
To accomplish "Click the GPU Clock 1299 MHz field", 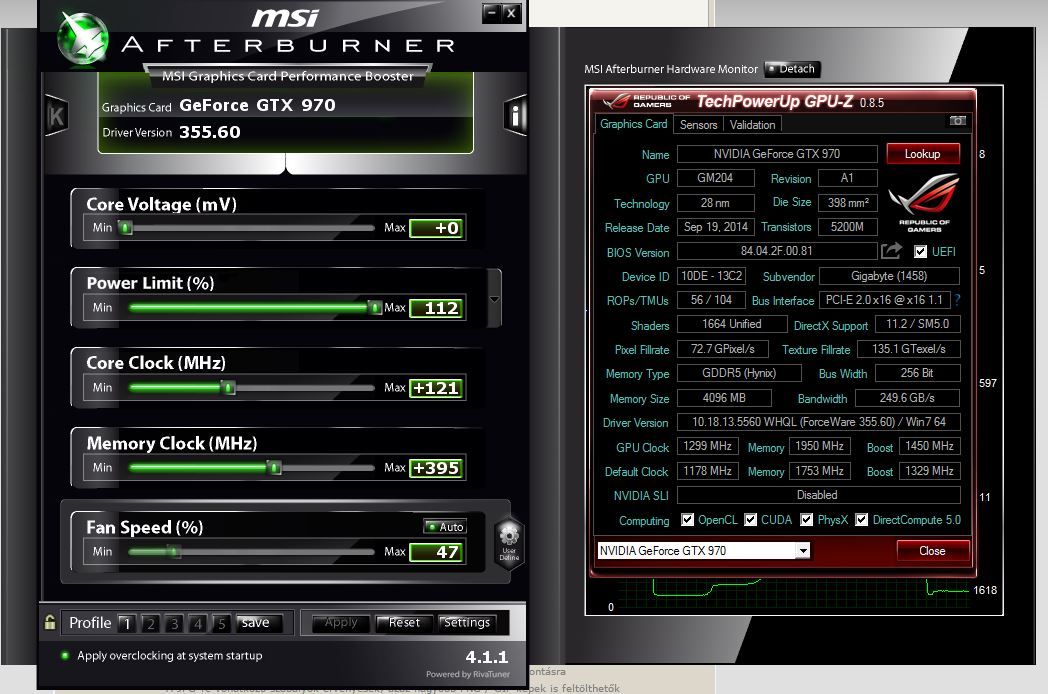I will [x=707, y=446].
